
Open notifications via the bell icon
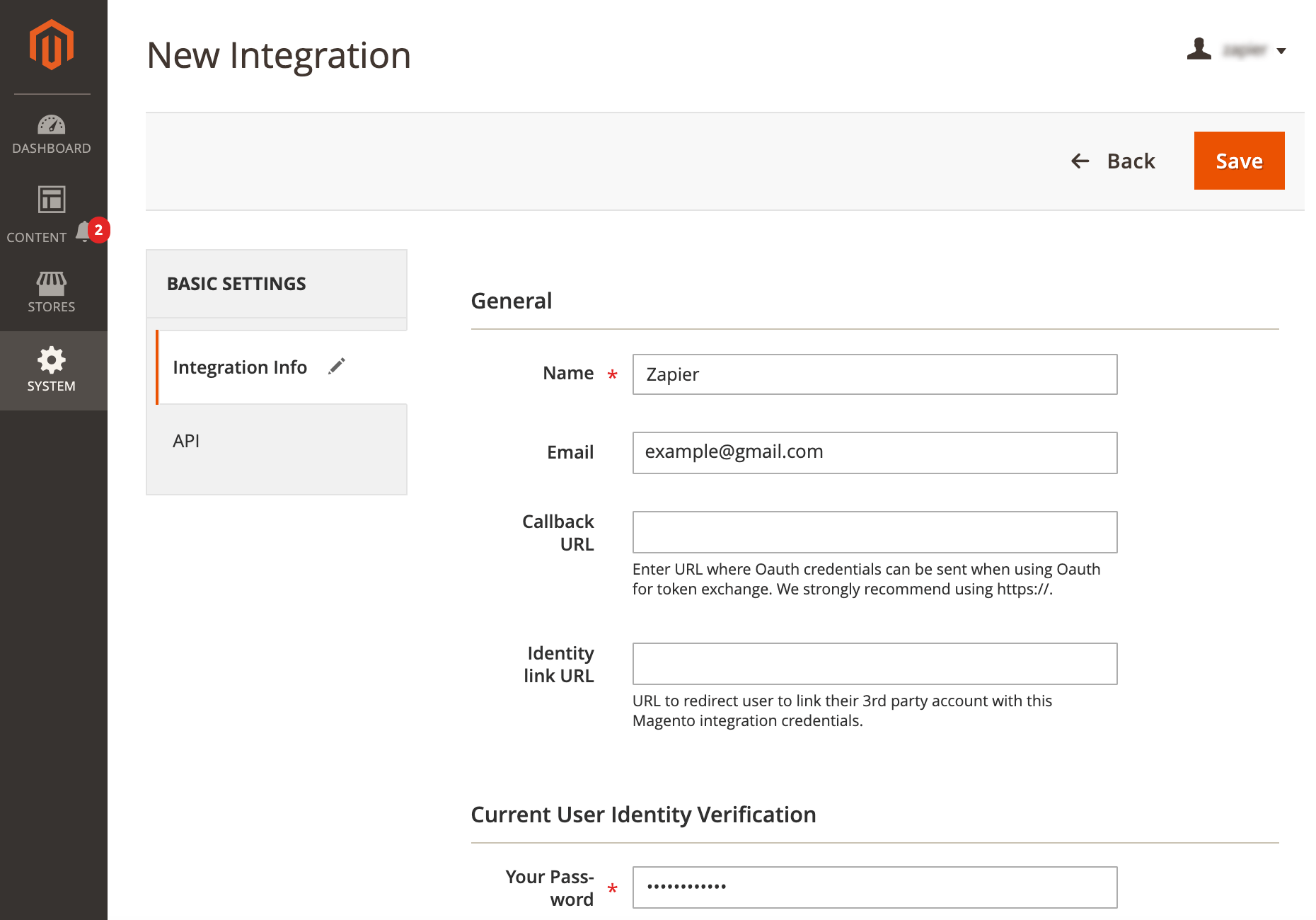(x=83, y=230)
